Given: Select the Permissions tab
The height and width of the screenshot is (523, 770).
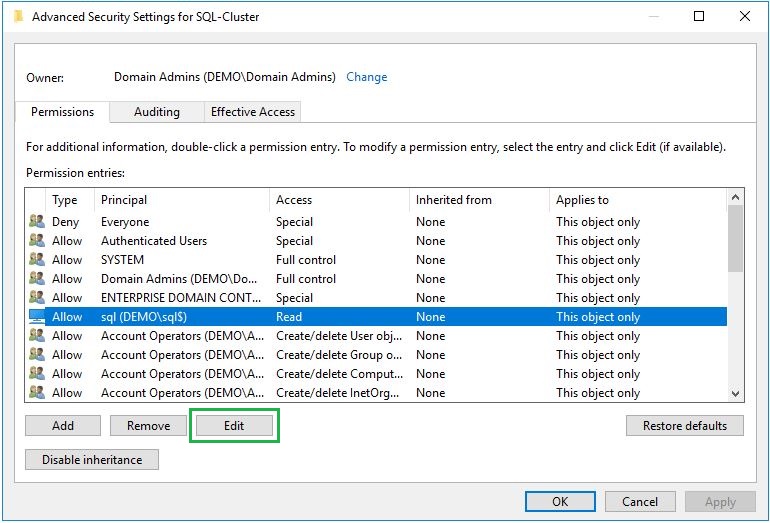Looking at the screenshot, I should click(x=63, y=112).
